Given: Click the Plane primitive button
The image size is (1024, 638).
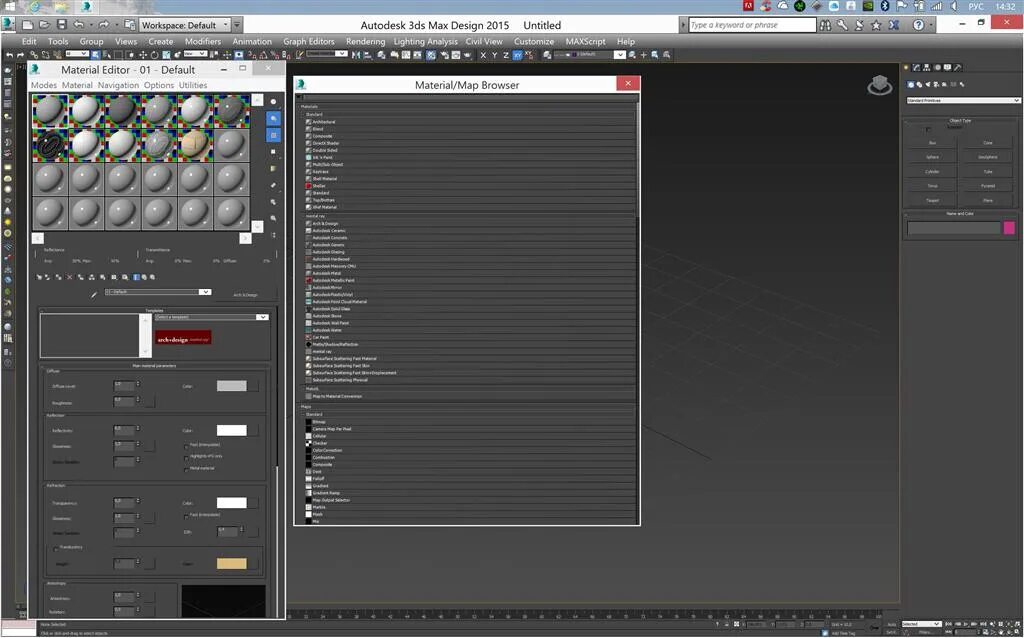Looking at the screenshot, I should point(987,200).
